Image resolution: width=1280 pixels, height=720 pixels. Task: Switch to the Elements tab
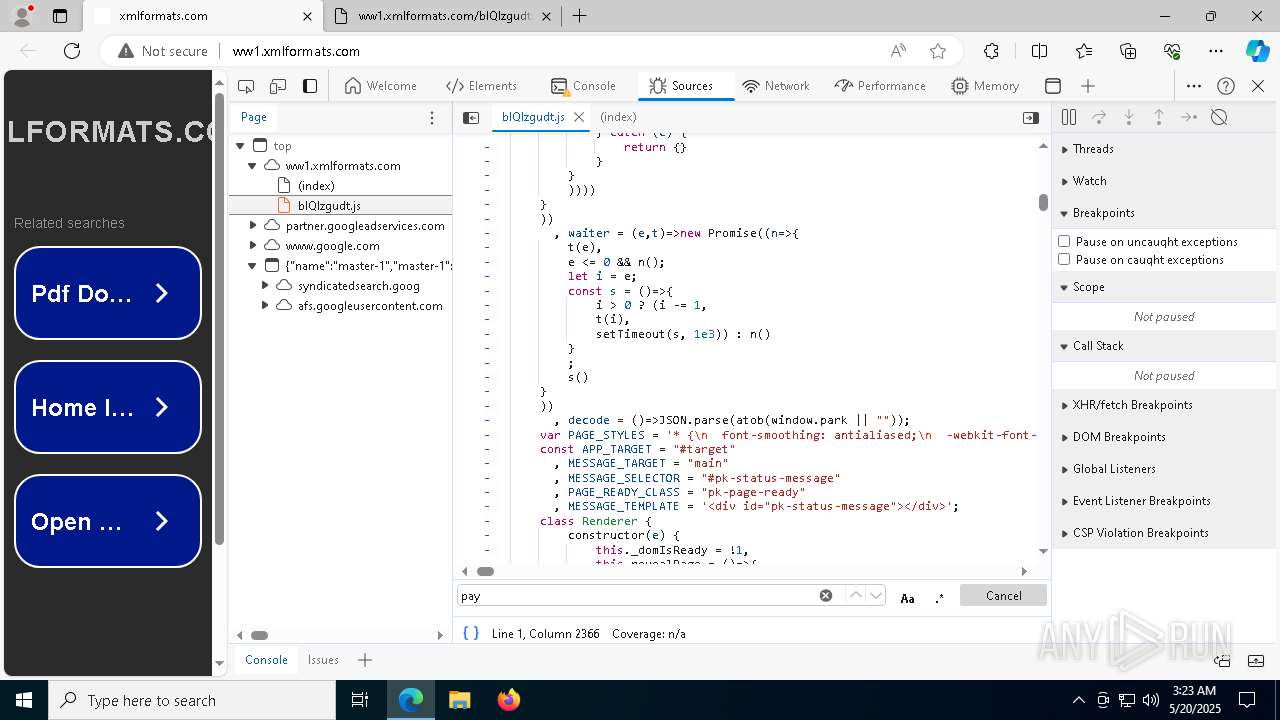click(482, 86)
